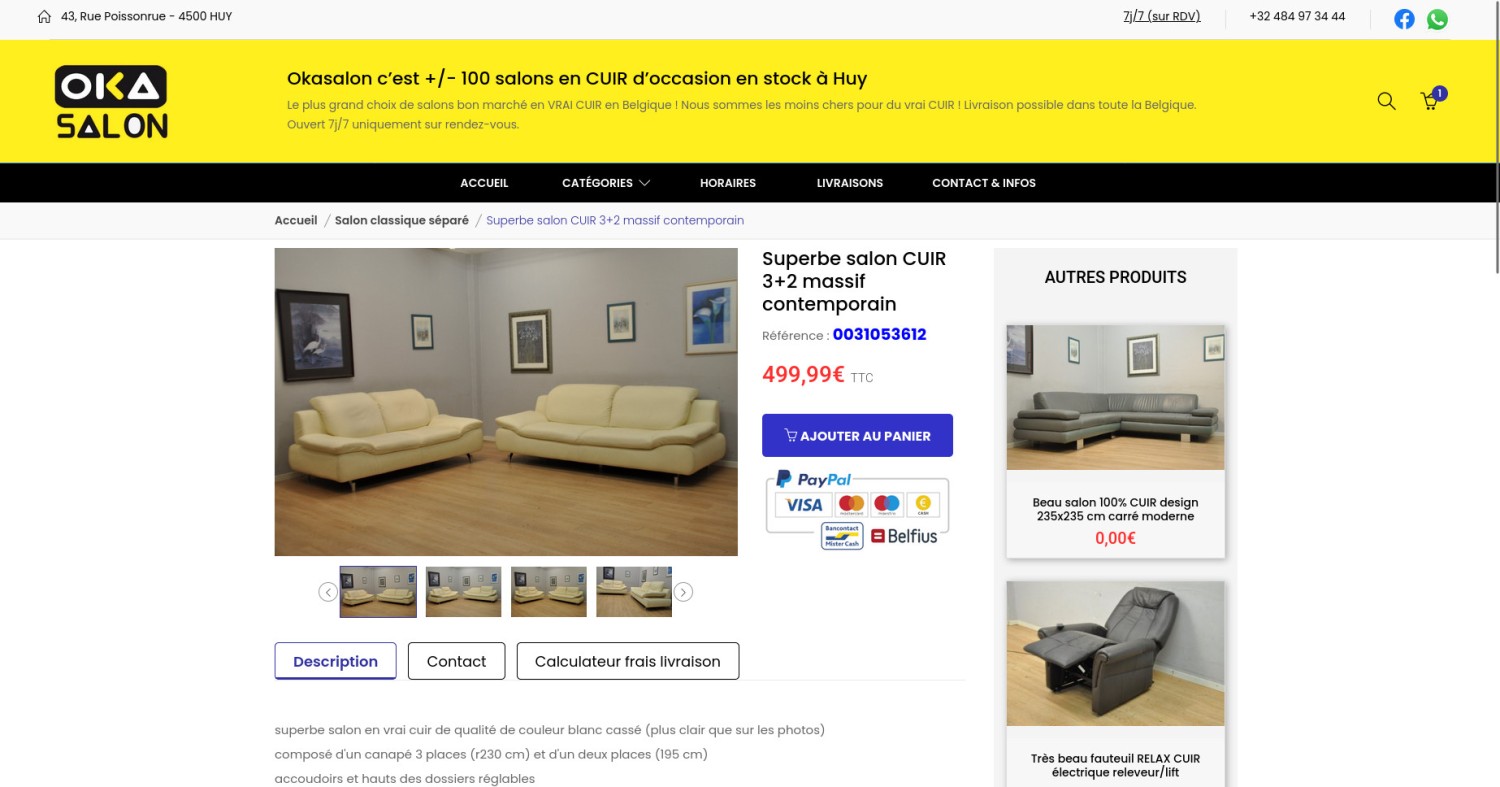Viewport: 1500px width, 787px height.
Task: Open the grey corner sofa product image
Action: tap(1115, 397)
